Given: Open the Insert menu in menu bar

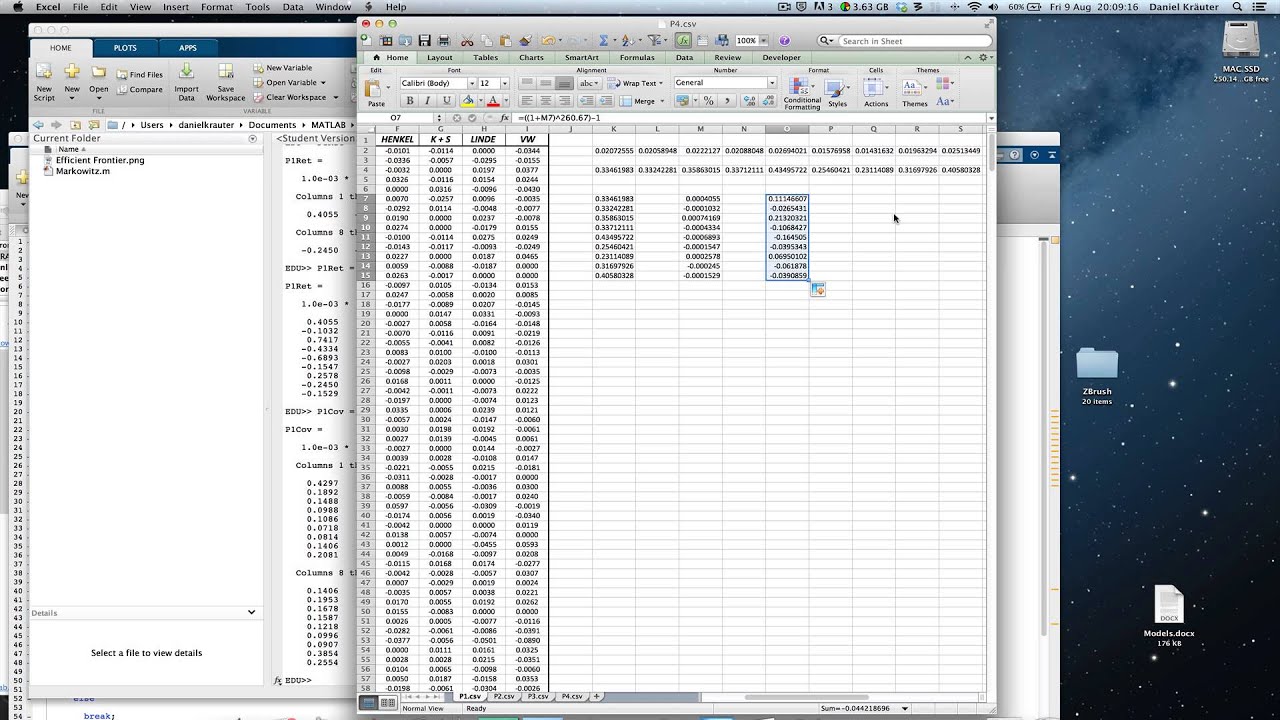Looking at the screenshot, I should [176, 7].
